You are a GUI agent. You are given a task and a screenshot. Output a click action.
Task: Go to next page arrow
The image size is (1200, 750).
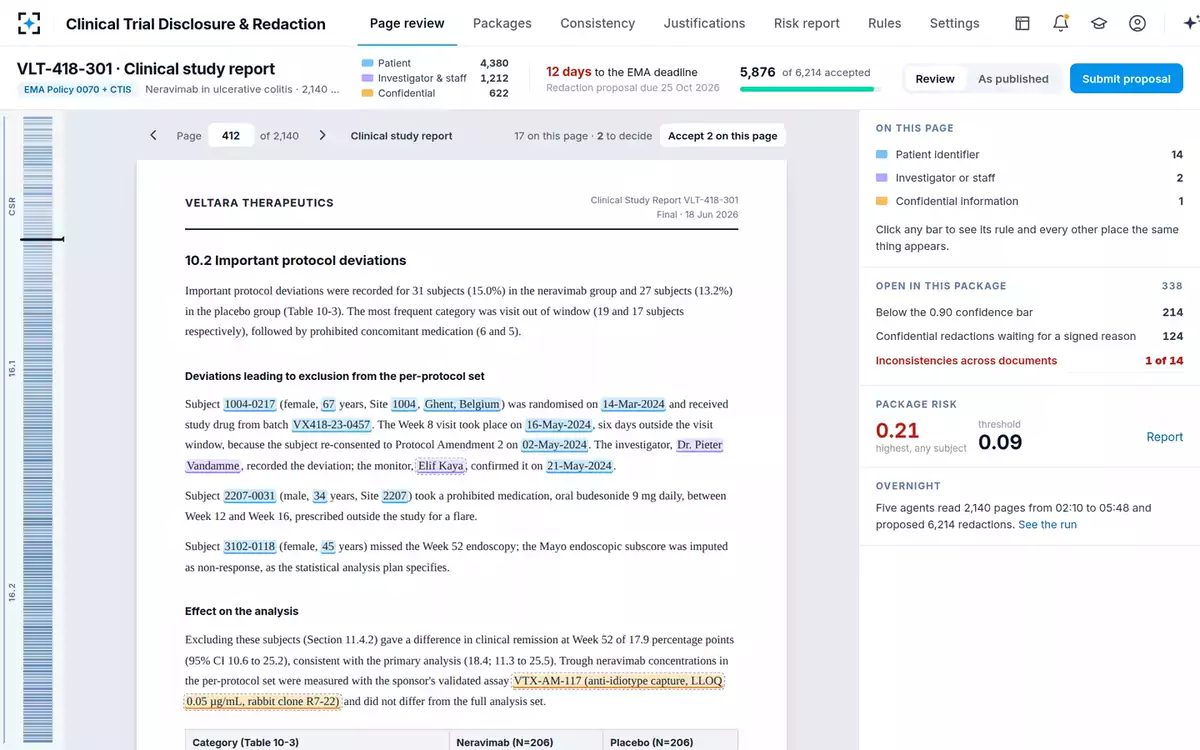322,135
